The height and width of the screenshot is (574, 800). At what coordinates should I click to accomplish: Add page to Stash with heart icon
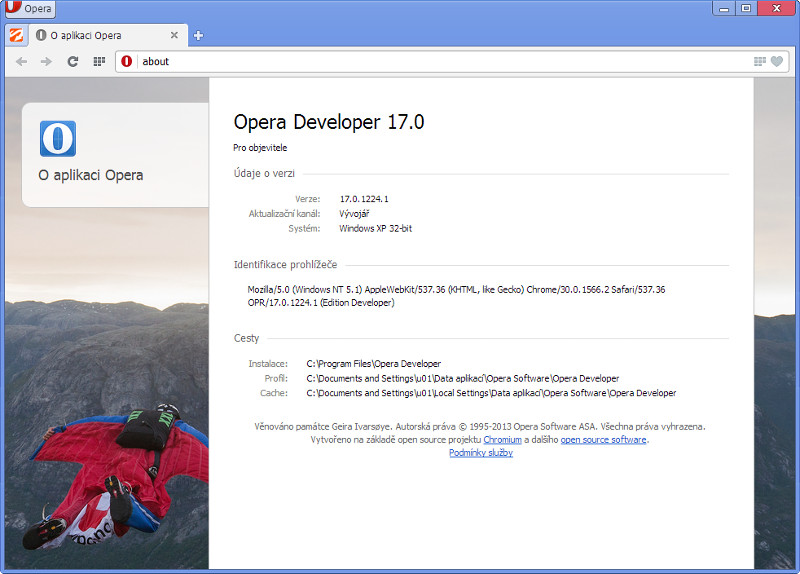(777, 61)
